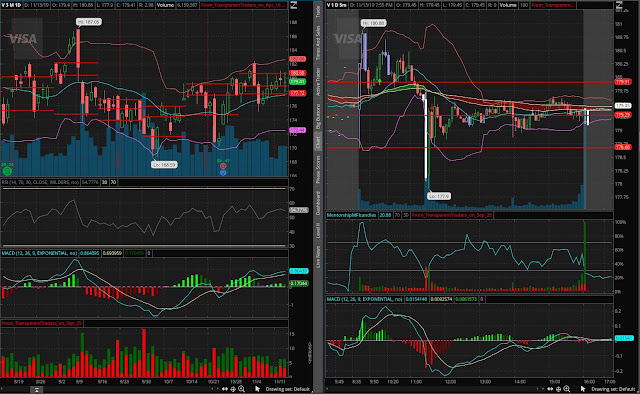Click the time-axis settings icon below left chart
The height and width of the screenshot is (394, 640).
pyautogui.click(x=36, y=390)
